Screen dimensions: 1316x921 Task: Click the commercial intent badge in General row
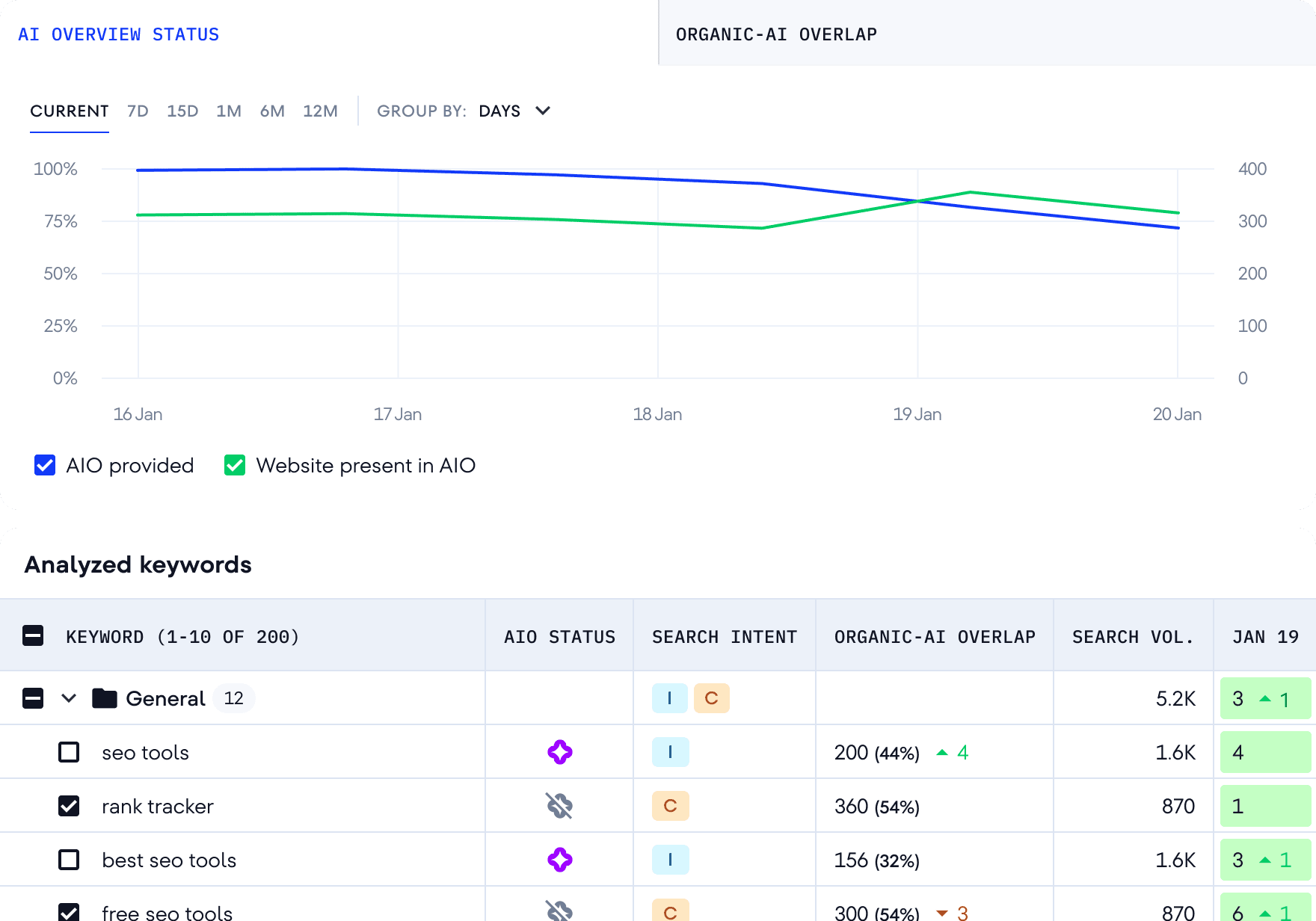(711, 698)
